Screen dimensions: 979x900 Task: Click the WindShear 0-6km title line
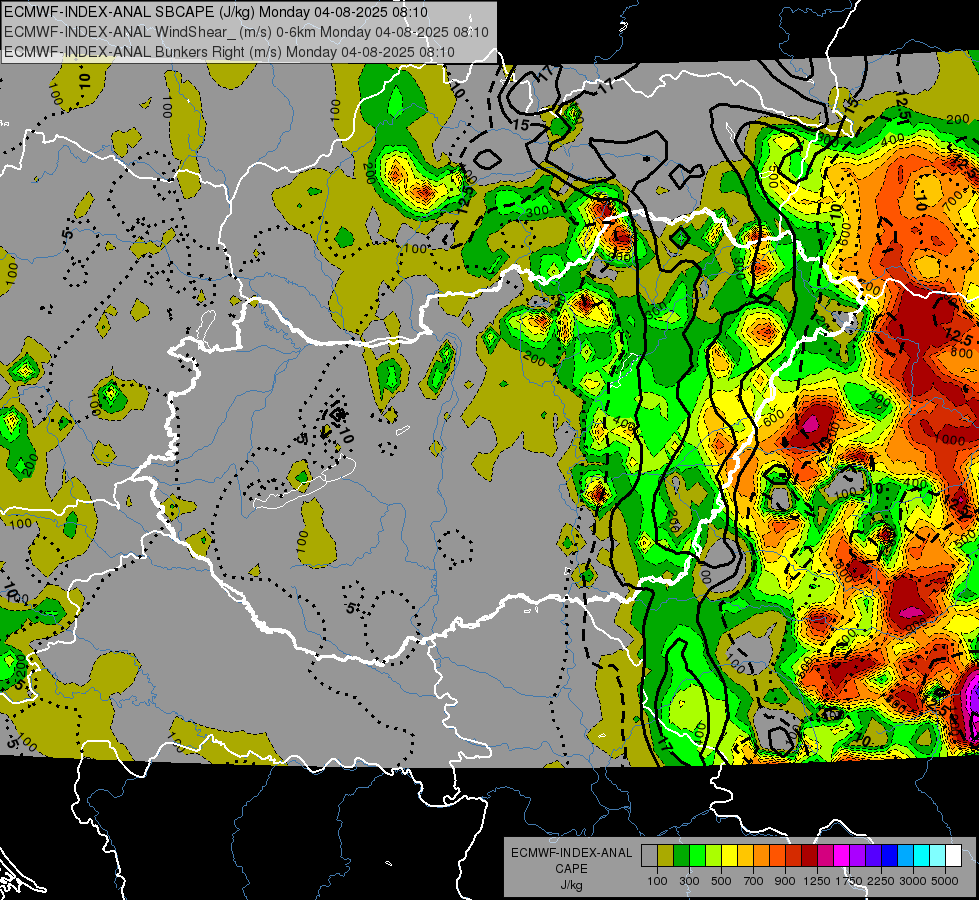(246, 32)
